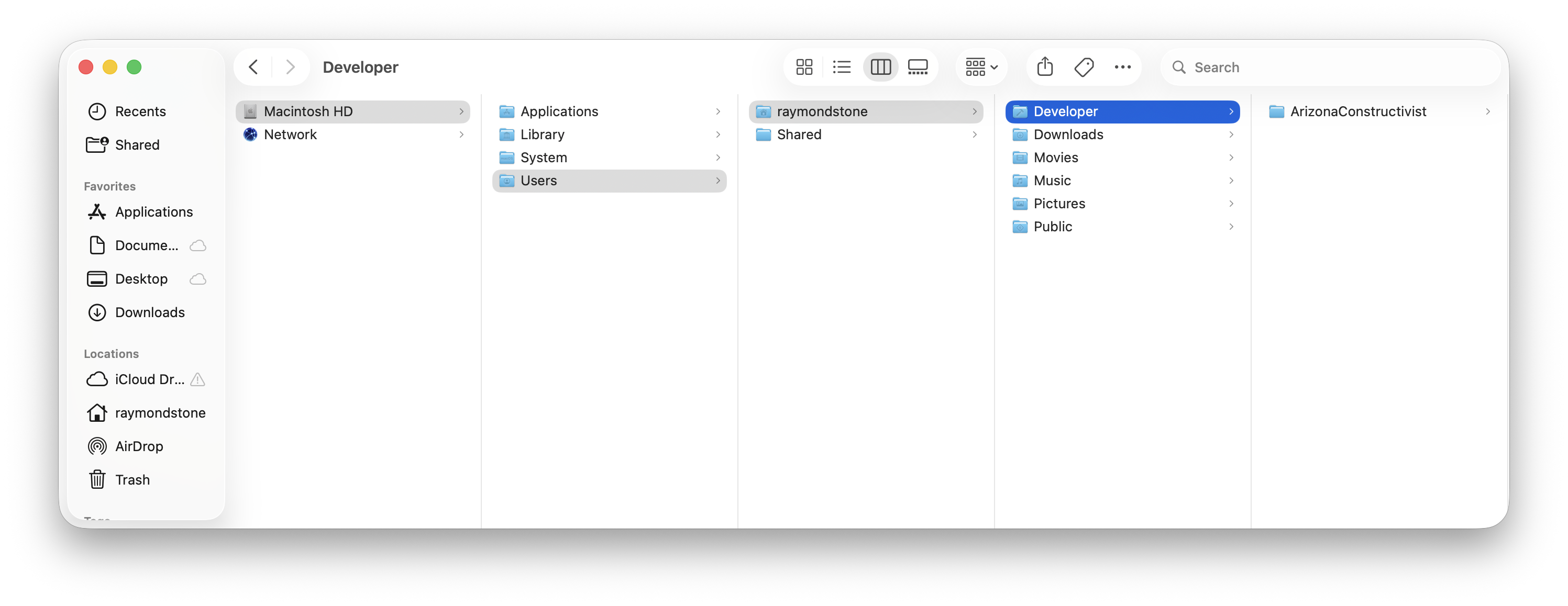Click the Back navigation arrow
This screenshot has width=1568, height=606.
click(x=253, y=67)
